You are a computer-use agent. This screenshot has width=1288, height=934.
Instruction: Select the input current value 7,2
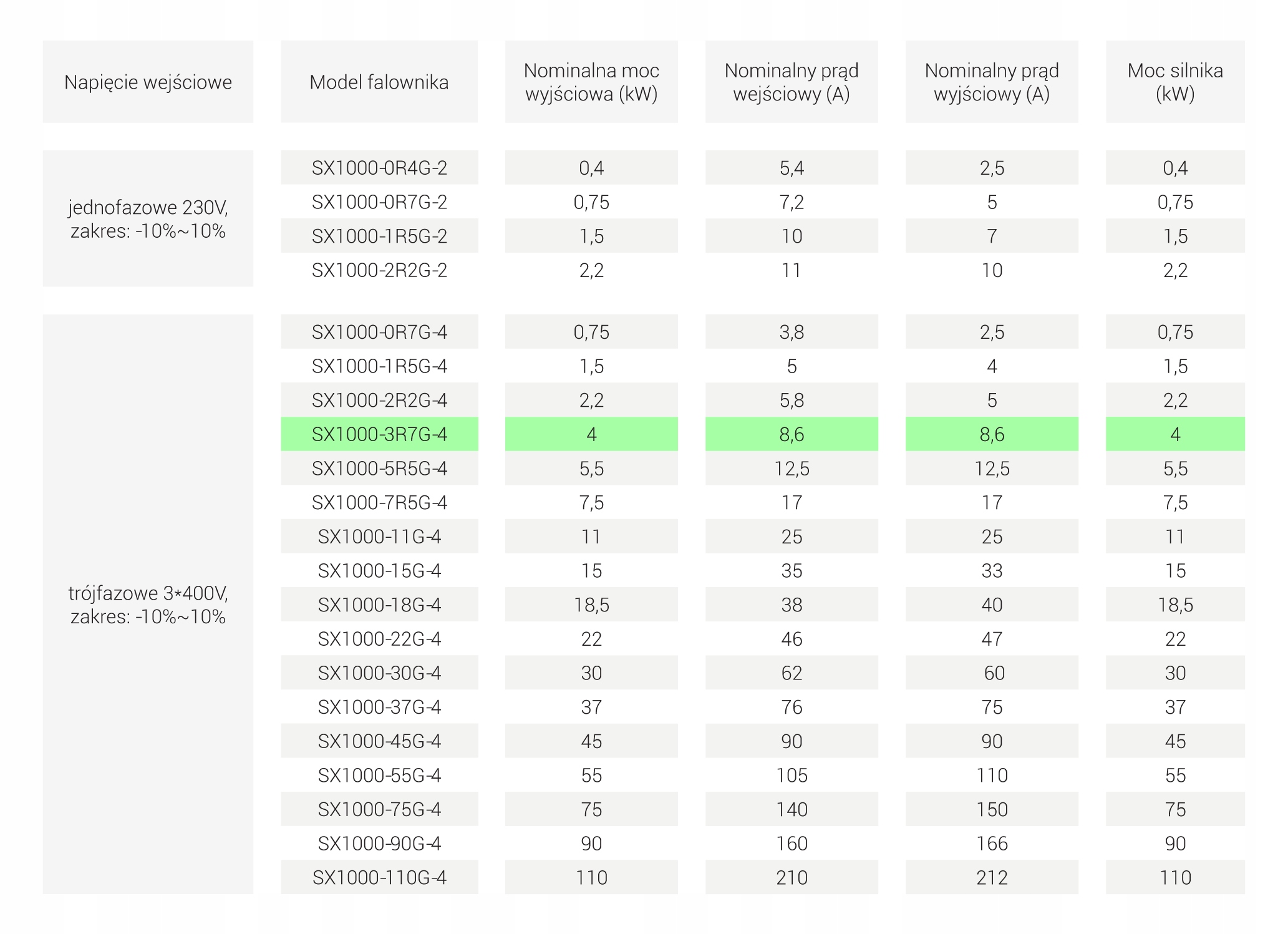(x=792, y=202)
